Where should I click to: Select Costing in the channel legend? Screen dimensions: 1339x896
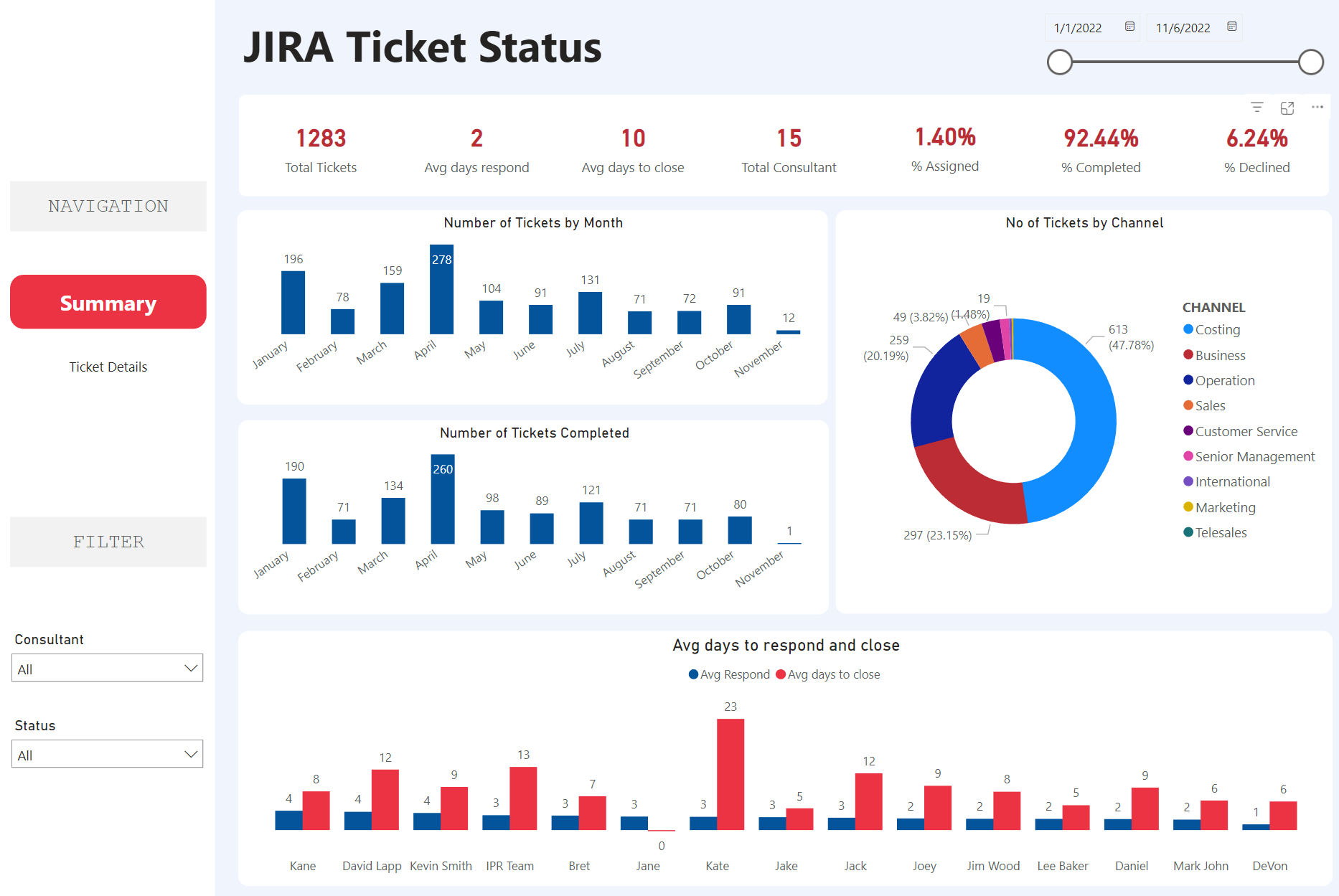point(1212,329)
